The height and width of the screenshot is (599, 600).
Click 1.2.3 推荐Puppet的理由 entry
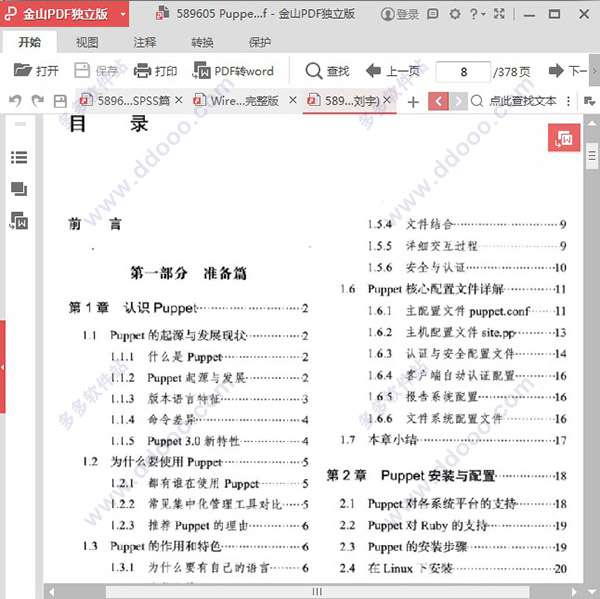click(209, 525)
